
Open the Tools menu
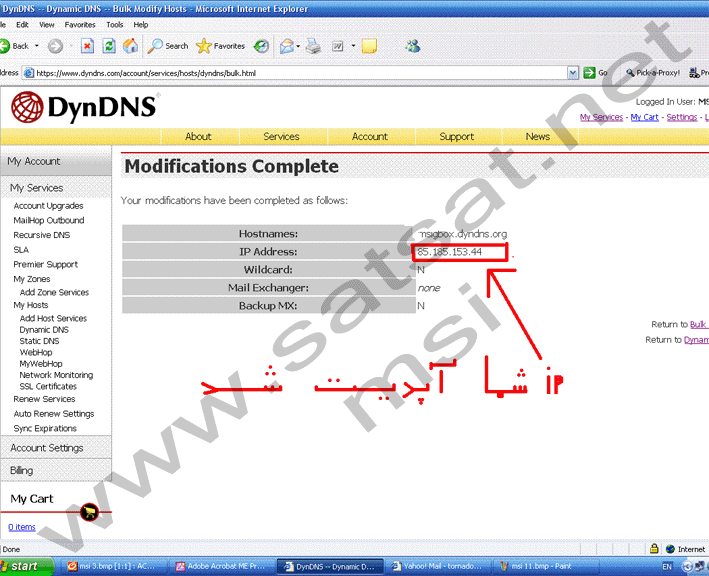[x=115, y=25]
